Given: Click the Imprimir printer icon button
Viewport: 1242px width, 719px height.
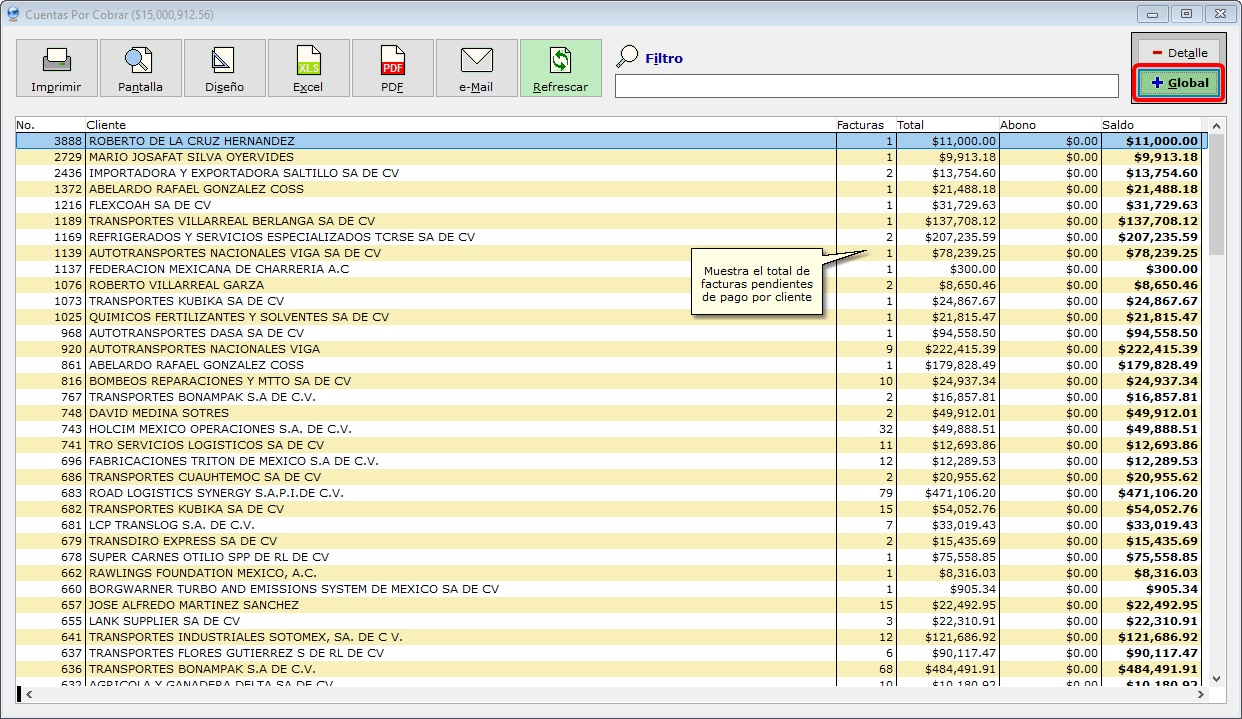Looking at the screenshot, I should [56, 68].
